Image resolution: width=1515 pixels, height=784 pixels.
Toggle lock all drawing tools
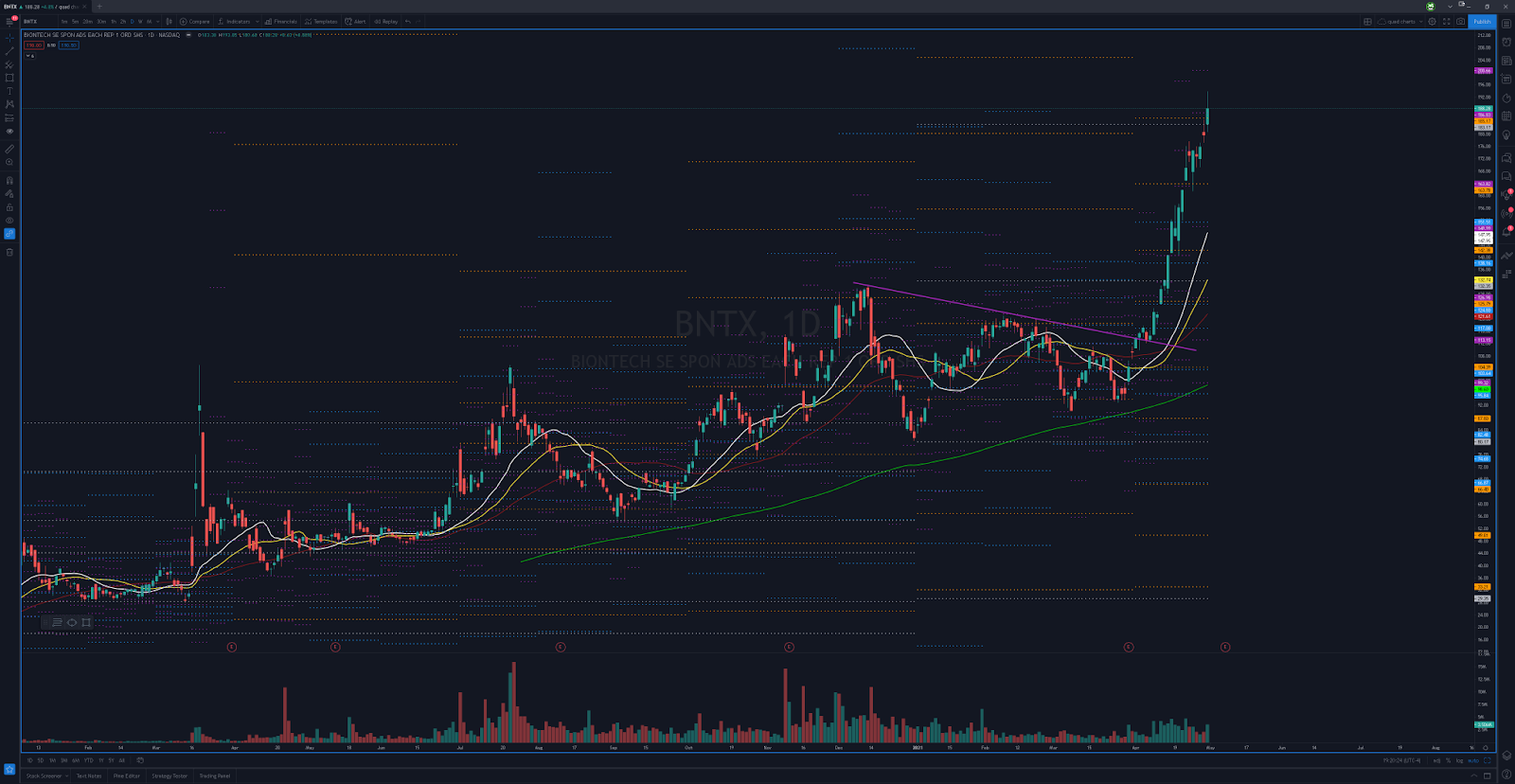9,206
